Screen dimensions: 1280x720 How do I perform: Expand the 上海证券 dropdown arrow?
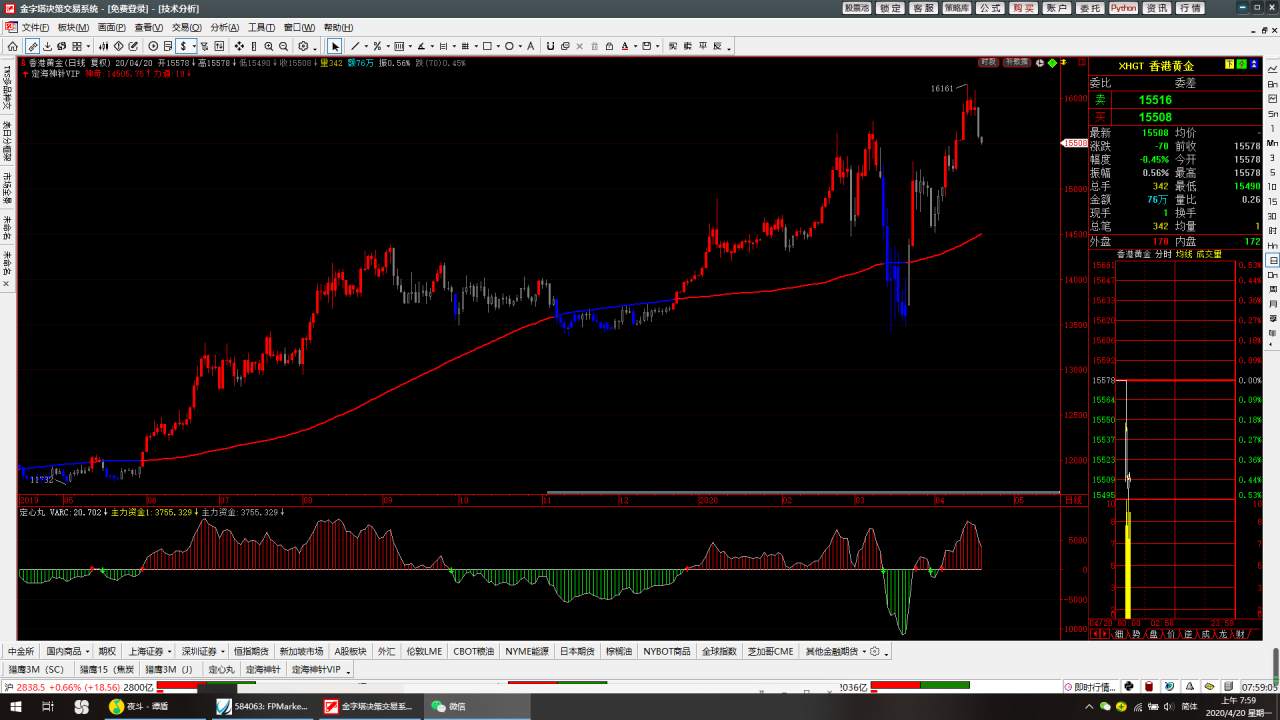tap(169, 652)
